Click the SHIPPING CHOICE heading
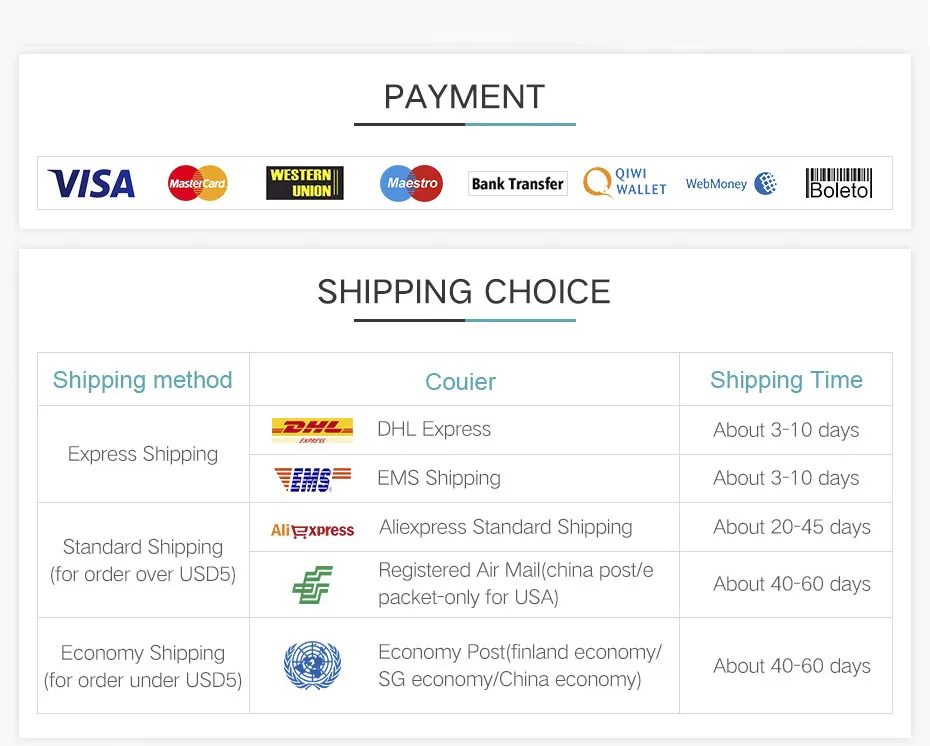 (464, 292)
